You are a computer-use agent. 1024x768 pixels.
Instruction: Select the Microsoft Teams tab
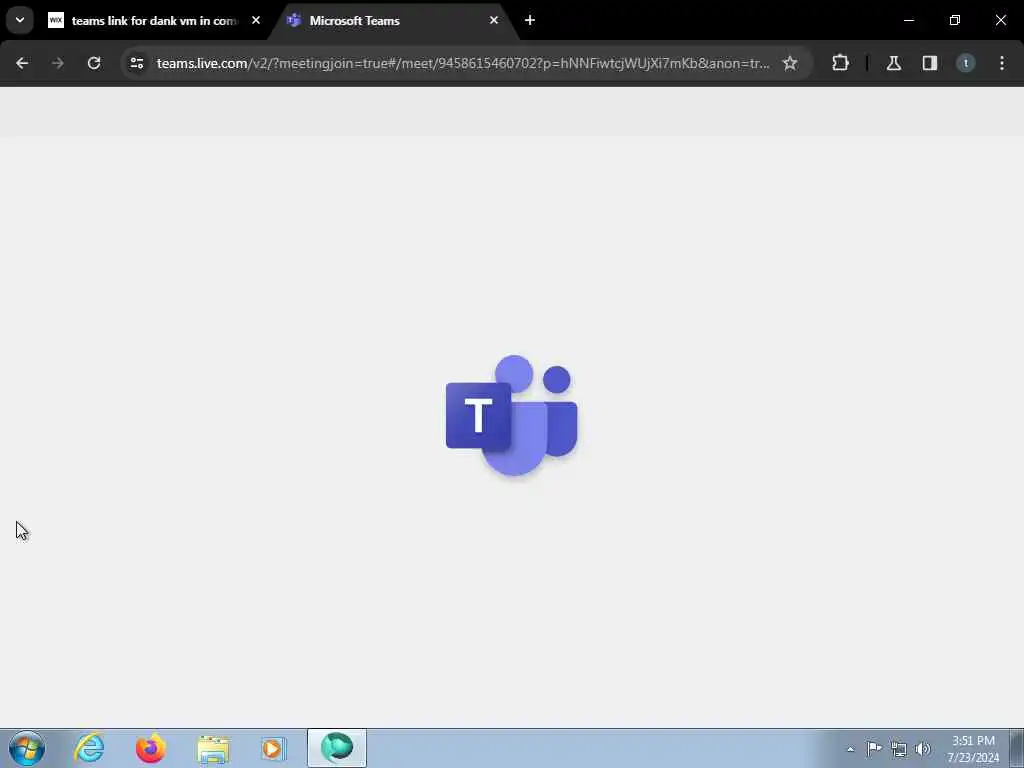pos(392,21)
